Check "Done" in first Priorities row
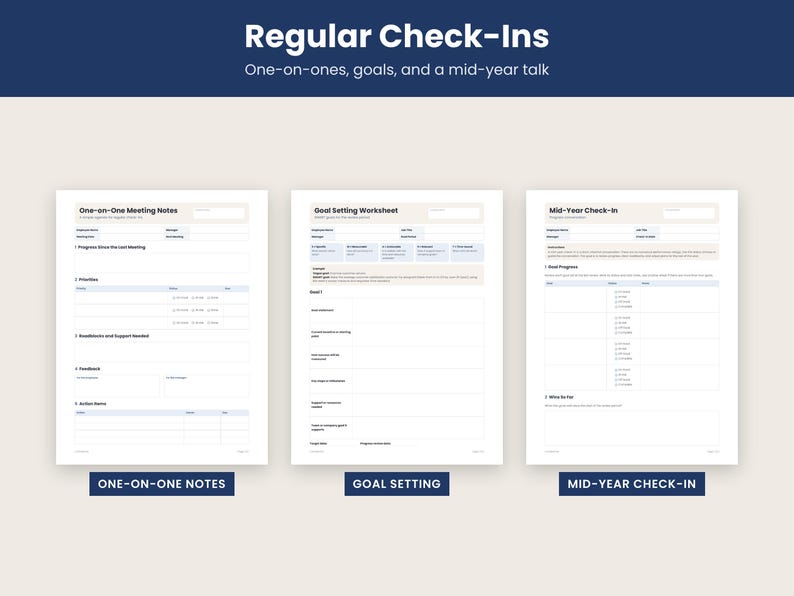The width and height of the screenshot is (794, 596). point(209,298)
